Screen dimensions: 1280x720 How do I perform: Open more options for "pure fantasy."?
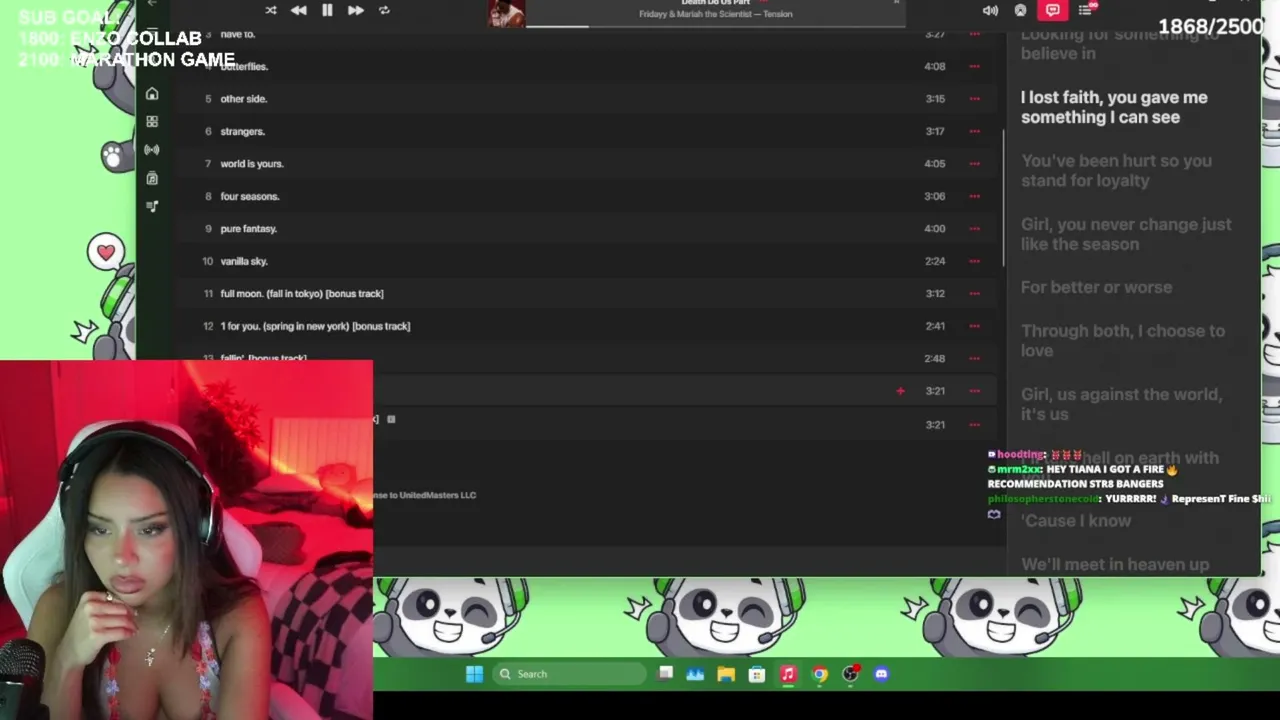974,228
